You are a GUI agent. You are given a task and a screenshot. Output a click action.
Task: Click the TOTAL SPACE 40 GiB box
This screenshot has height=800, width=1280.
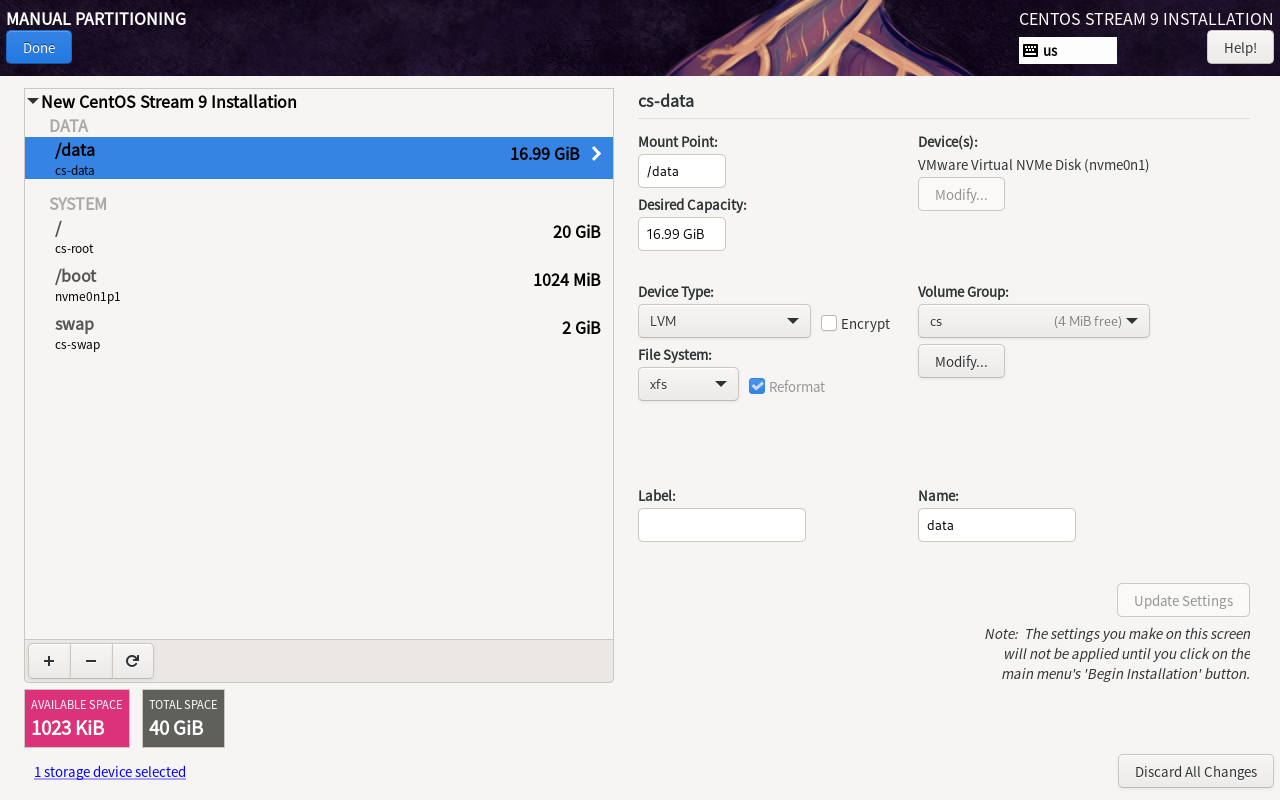(x=183, y=718)
